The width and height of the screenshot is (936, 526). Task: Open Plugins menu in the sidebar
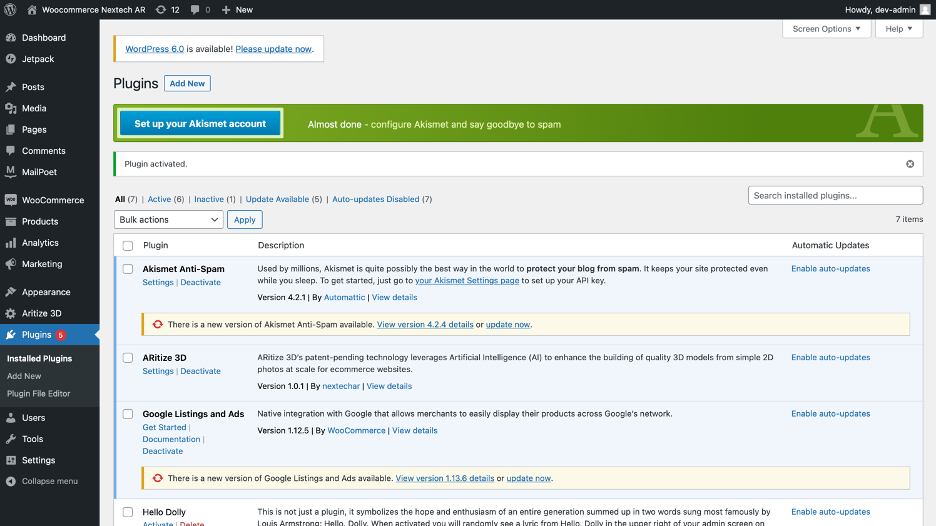coord(50,335)
